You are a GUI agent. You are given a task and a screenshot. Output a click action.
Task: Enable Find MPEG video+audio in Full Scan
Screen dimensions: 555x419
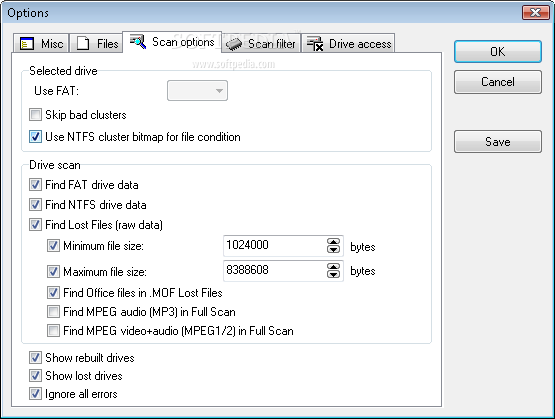(53, 331)
